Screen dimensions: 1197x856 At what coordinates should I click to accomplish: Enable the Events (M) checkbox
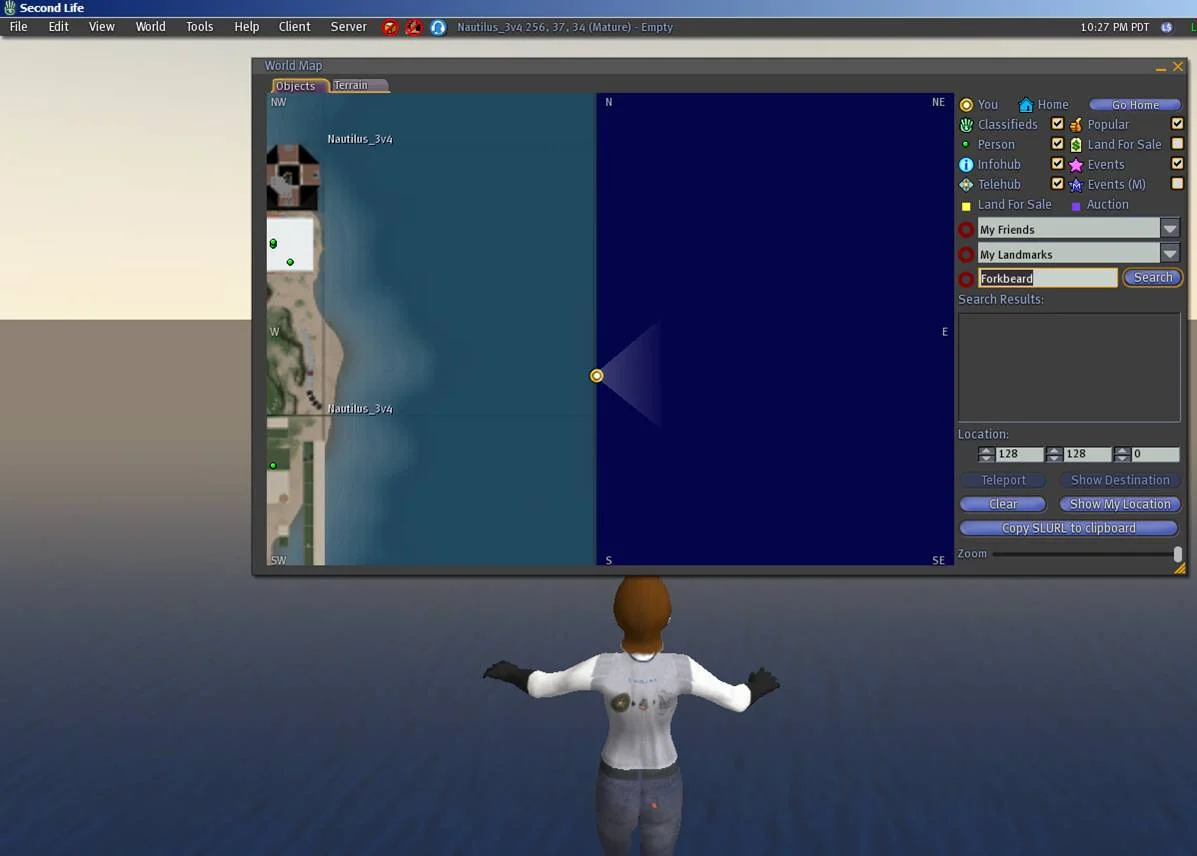pos(1177,183)
